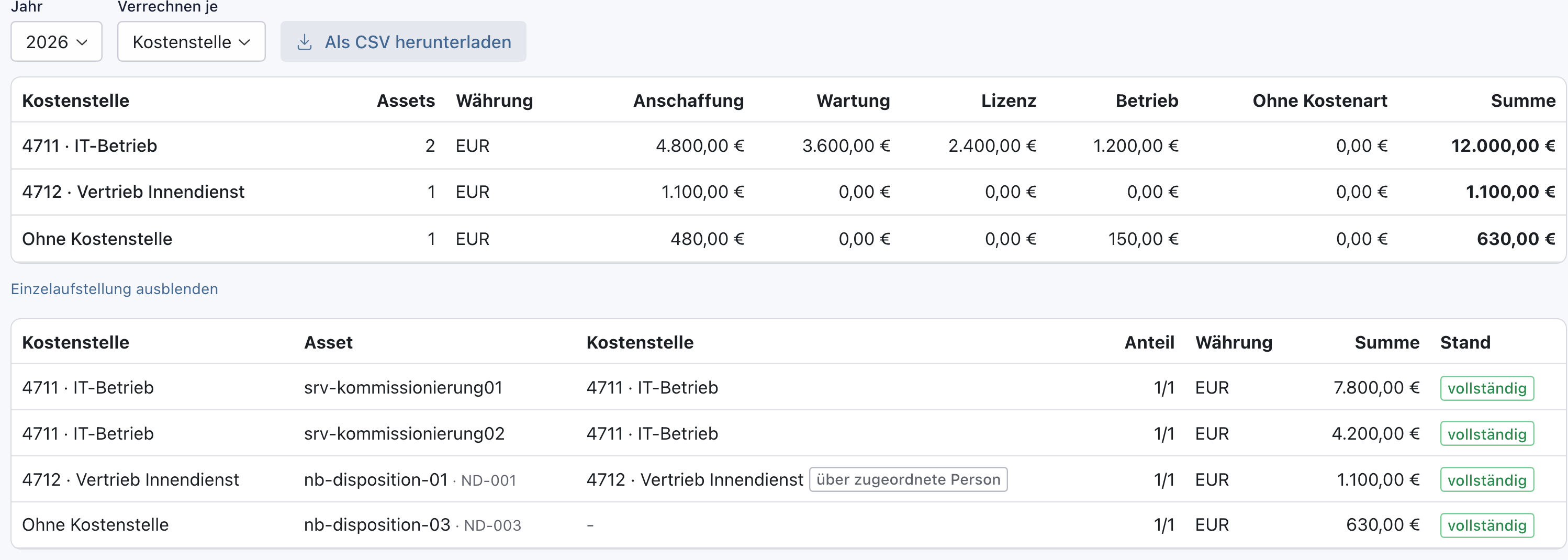This screenshot has width=1568, height=560.
Task: Click the 4711 · IT-Betrieb summary row
Action: tap(788, 145)
